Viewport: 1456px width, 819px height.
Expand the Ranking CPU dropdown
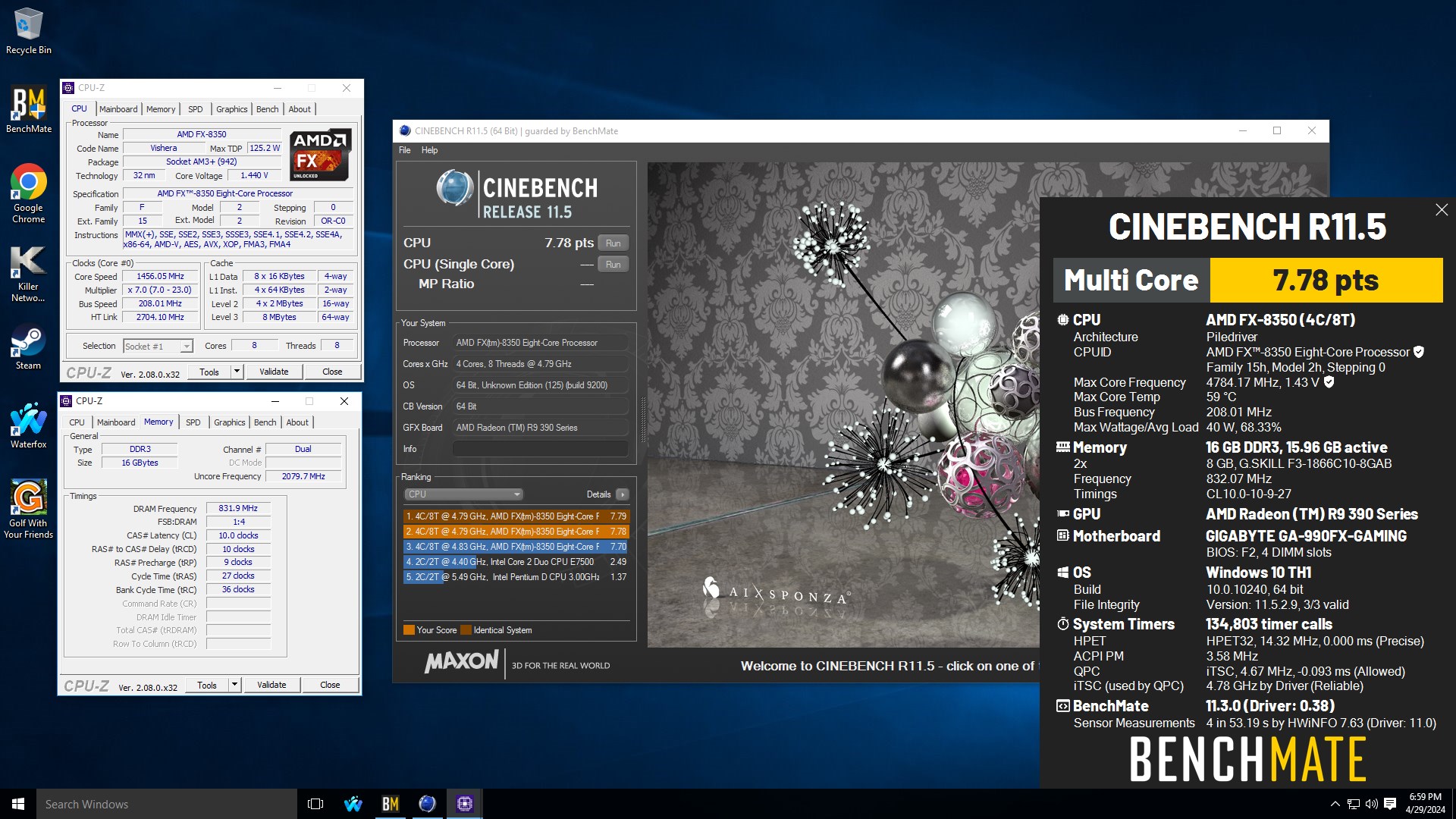(463, 494)
